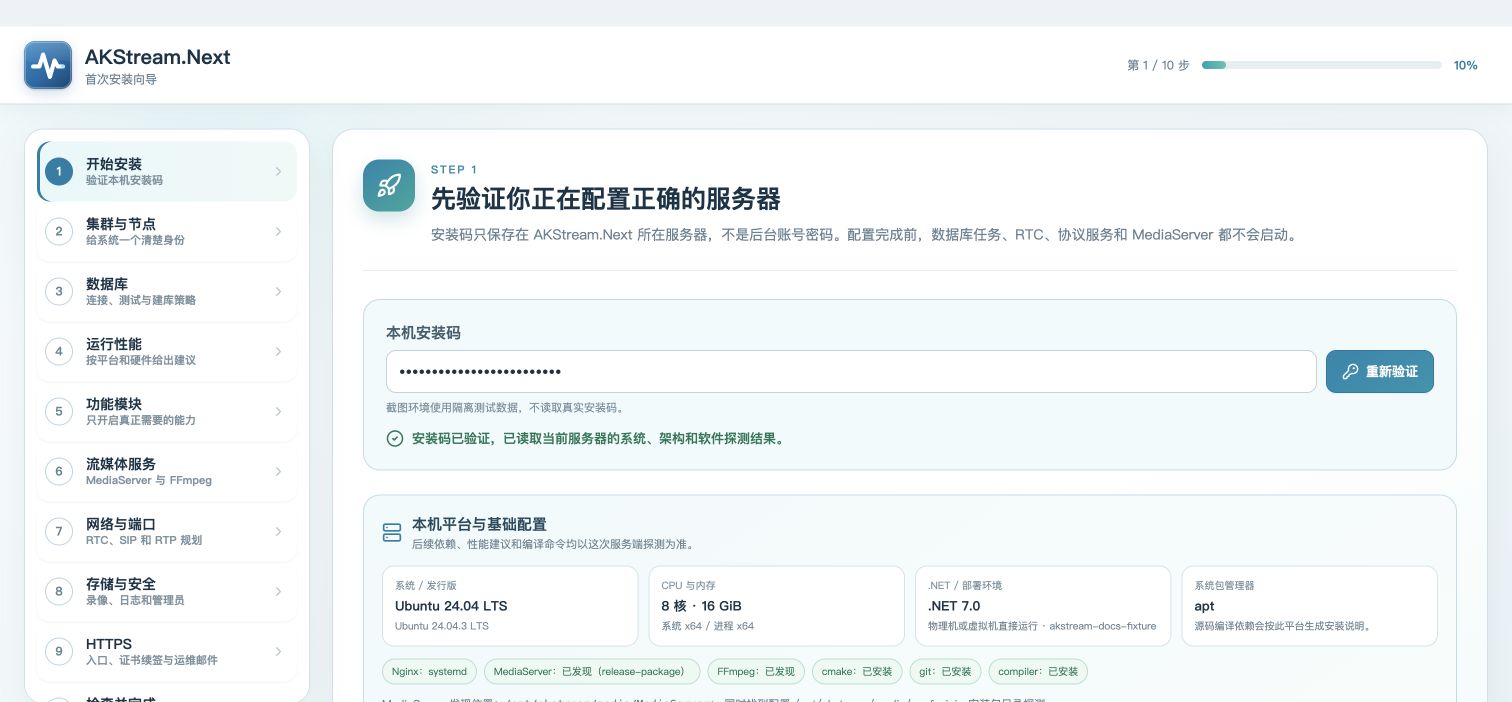Viewport: 1512px width, 702px height.
Task: Click step number 4 circle badge
Action: [59, 351]
